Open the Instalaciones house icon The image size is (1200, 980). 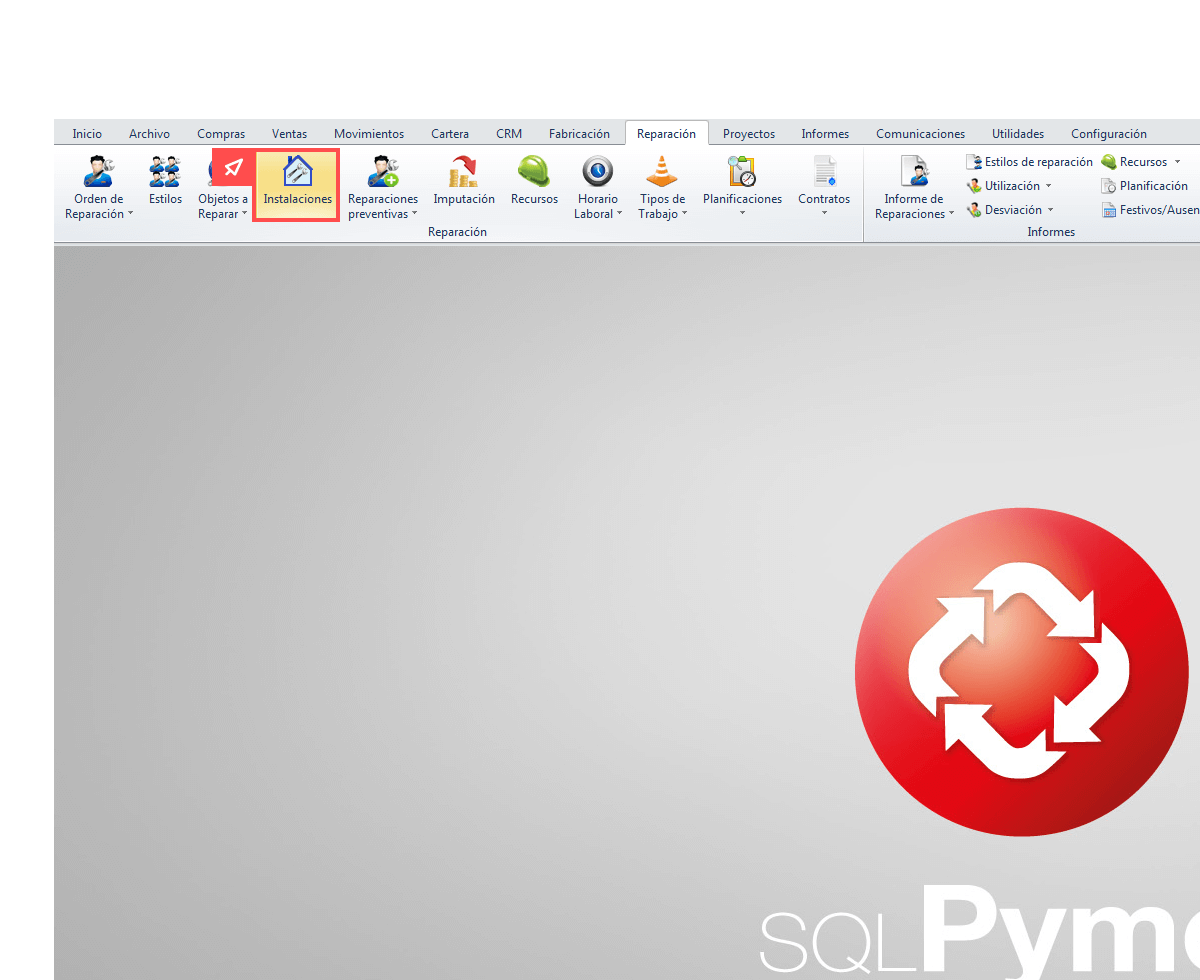point(297,173)
